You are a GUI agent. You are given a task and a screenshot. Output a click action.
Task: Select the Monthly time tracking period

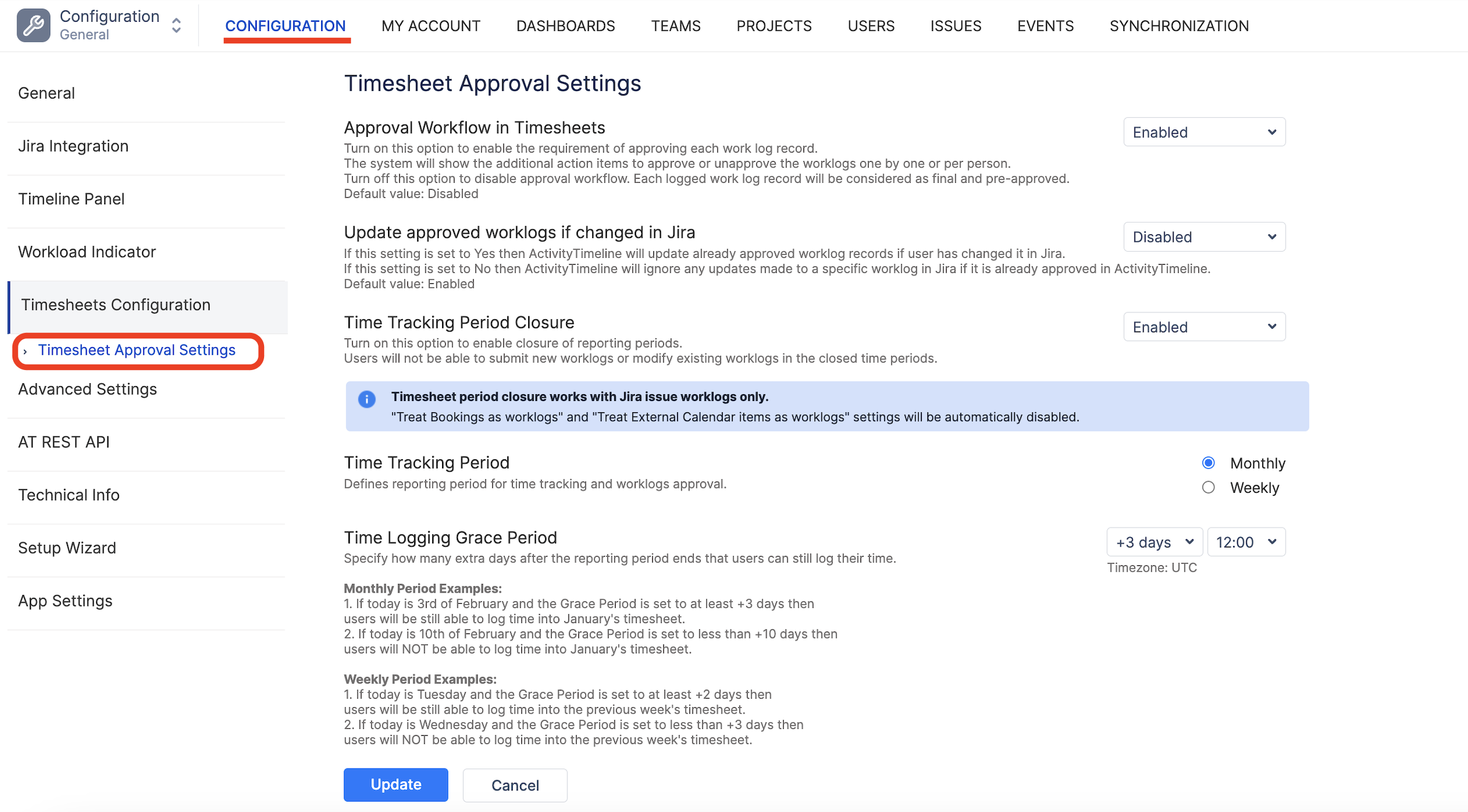(x=1208, y=462)
